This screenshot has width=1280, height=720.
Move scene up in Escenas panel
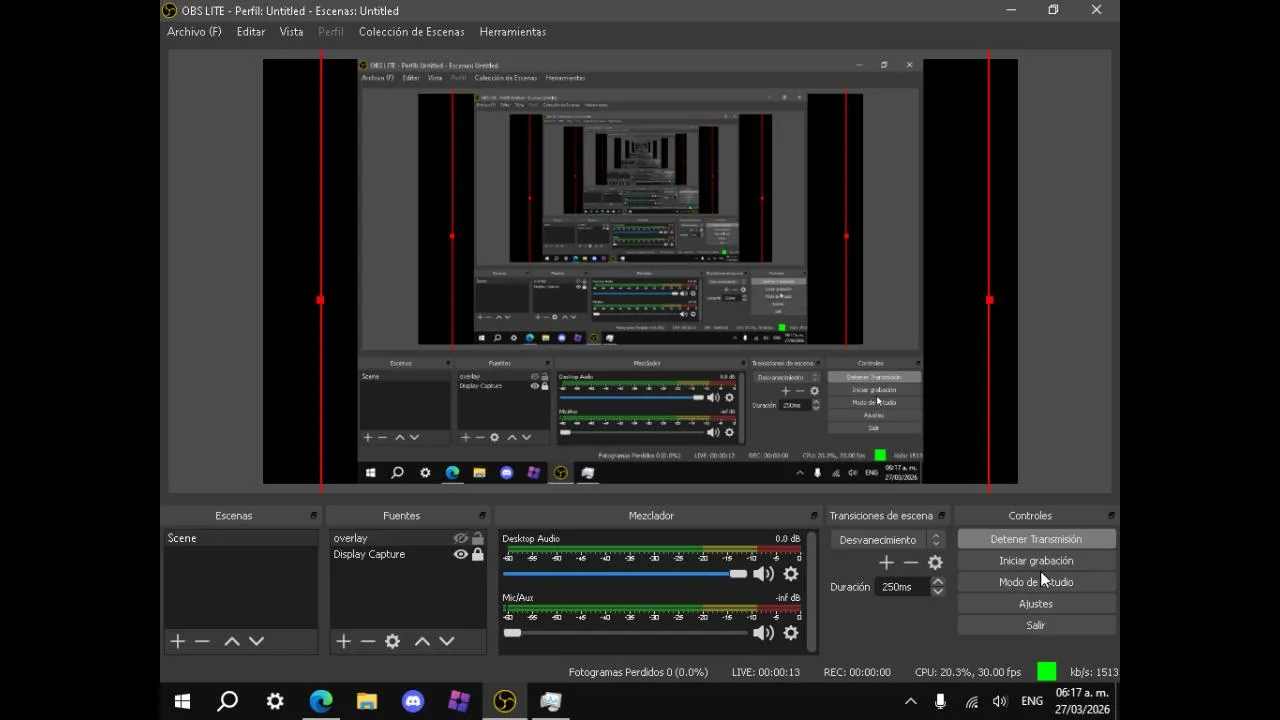tap(232, 641)
